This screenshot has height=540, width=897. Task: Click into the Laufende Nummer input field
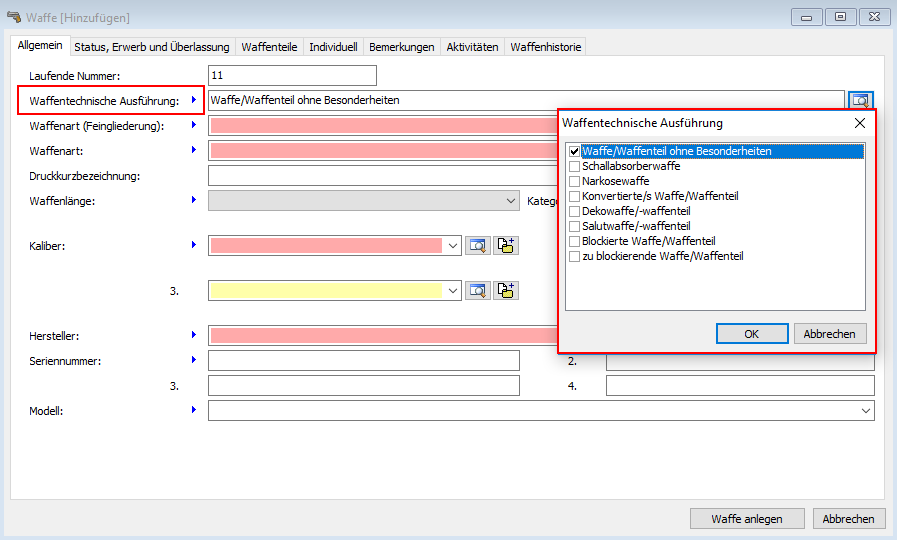pyautogui.click(x=292, y=75)
